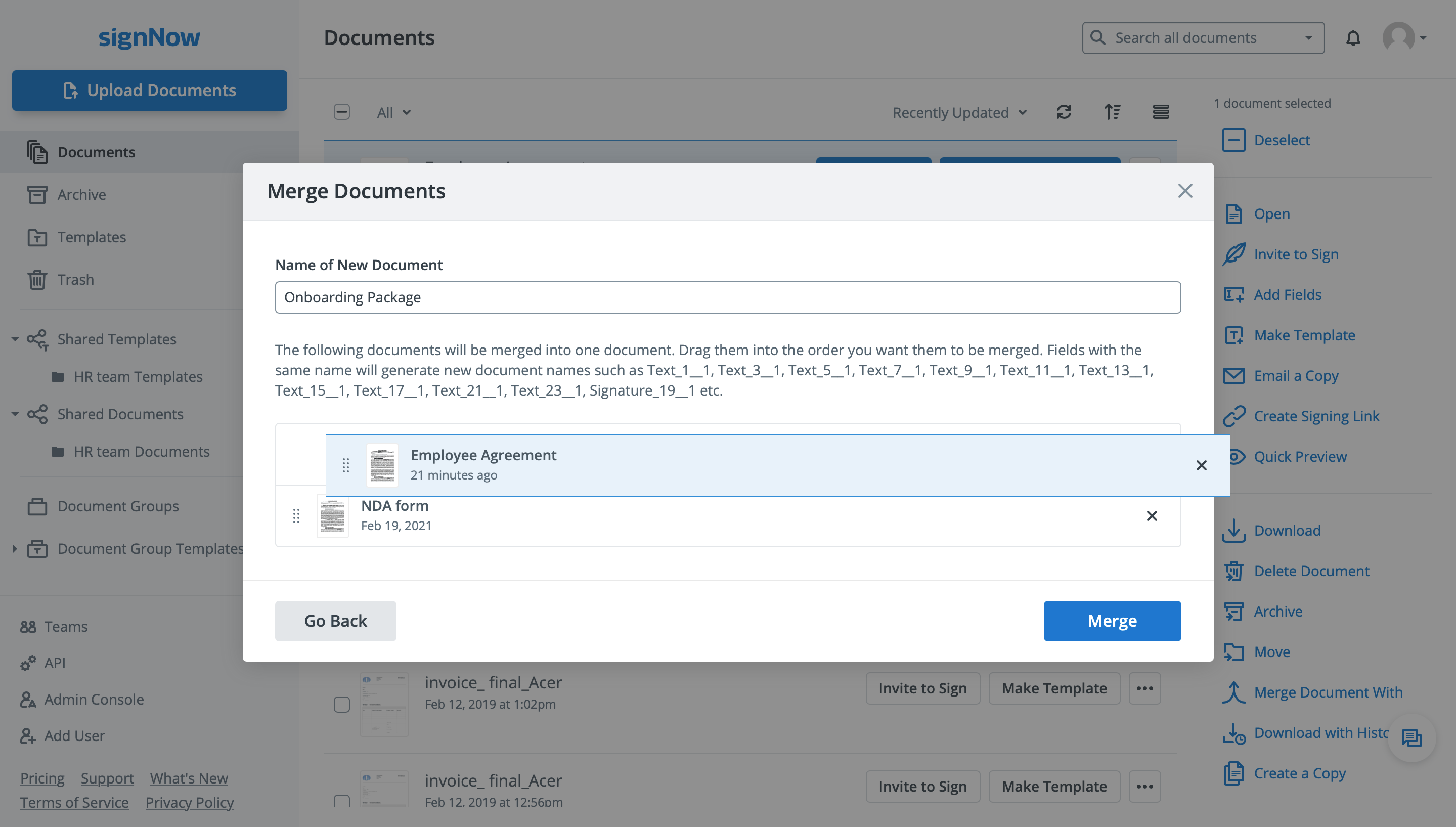This screenshot has height=827, width=1456.
Task: Click the select-all documents checkbox
Action: (x=342, y=112)
